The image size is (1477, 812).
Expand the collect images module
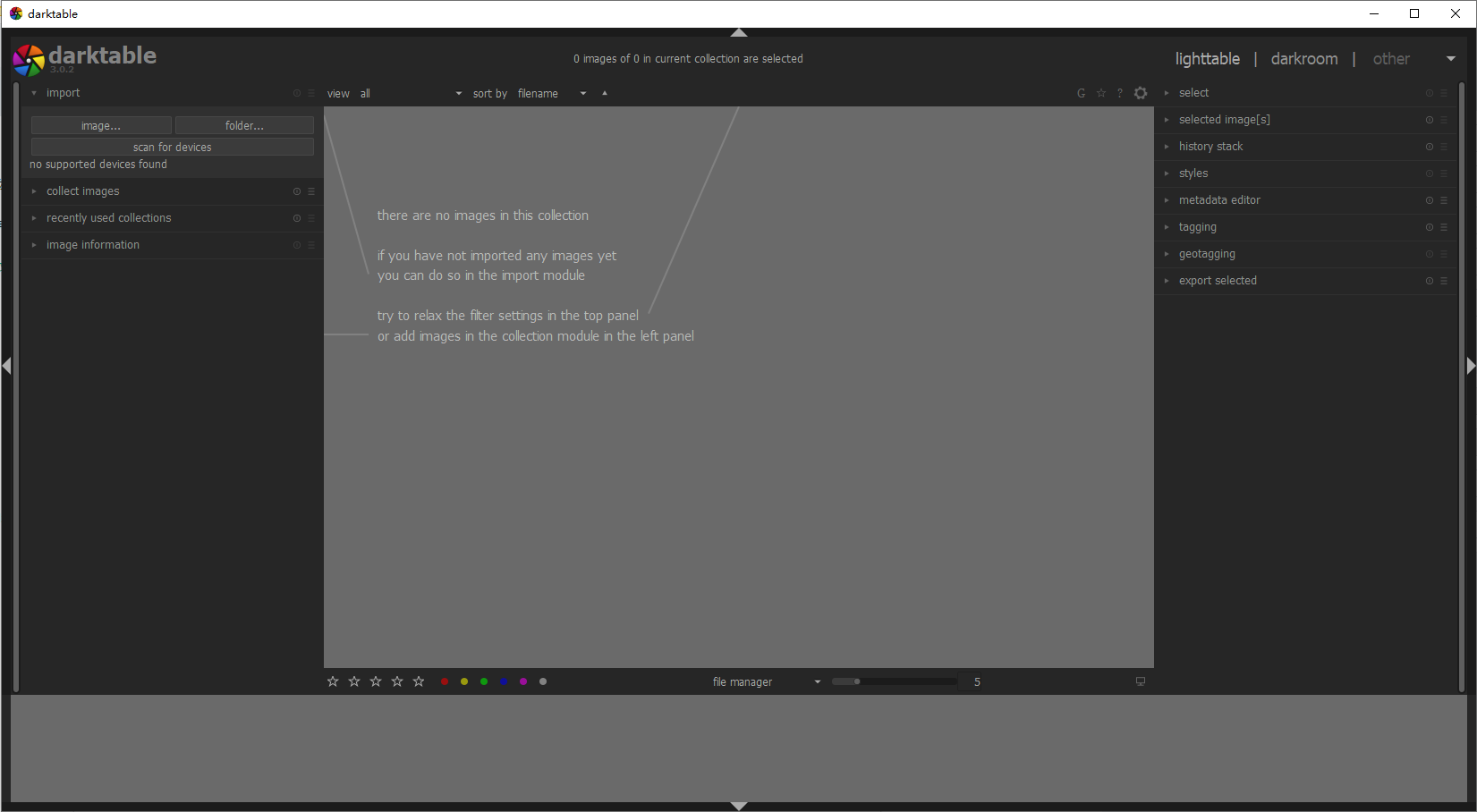pos(82,191)
